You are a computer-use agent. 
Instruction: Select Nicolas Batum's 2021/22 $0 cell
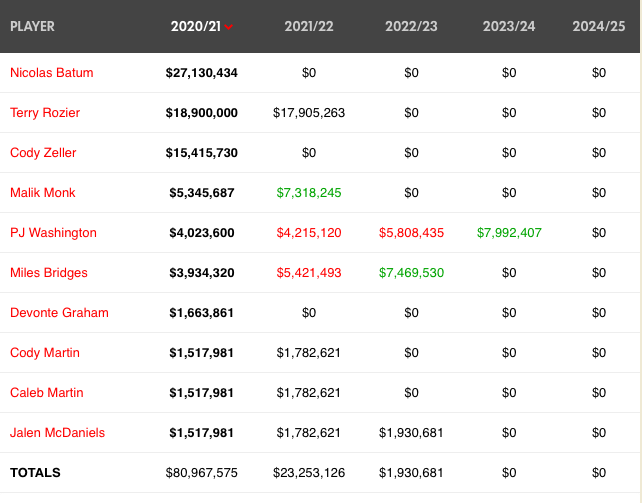[309, 73]
